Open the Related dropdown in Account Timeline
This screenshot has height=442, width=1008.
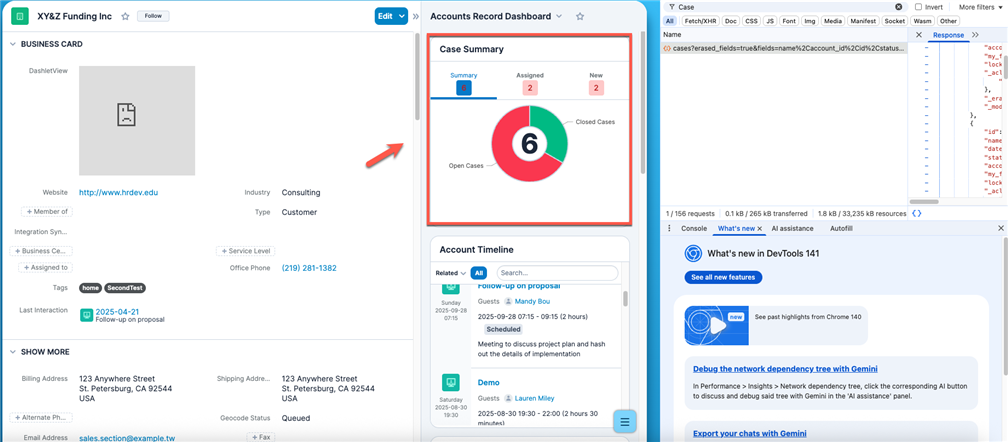[450, 273]
